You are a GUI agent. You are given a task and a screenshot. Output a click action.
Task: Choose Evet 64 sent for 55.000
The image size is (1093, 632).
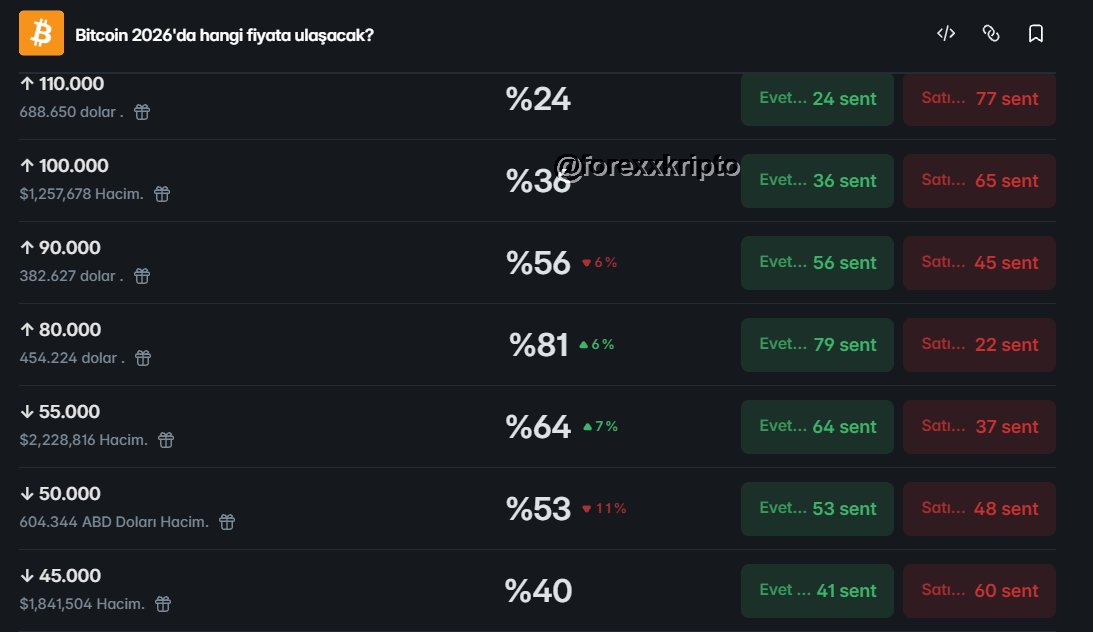tap(817, 427)
